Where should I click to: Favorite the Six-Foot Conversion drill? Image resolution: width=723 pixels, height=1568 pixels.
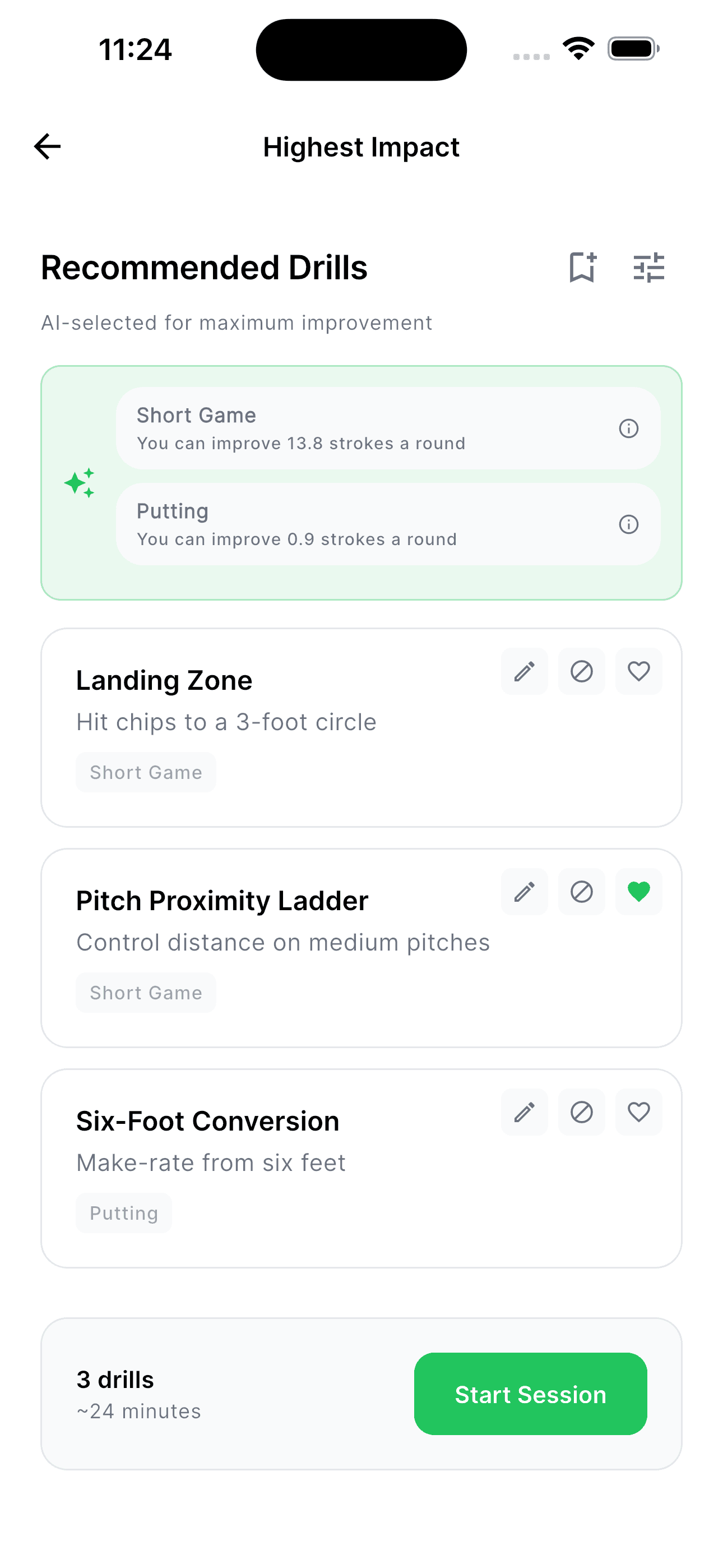tap(638, 1112)
